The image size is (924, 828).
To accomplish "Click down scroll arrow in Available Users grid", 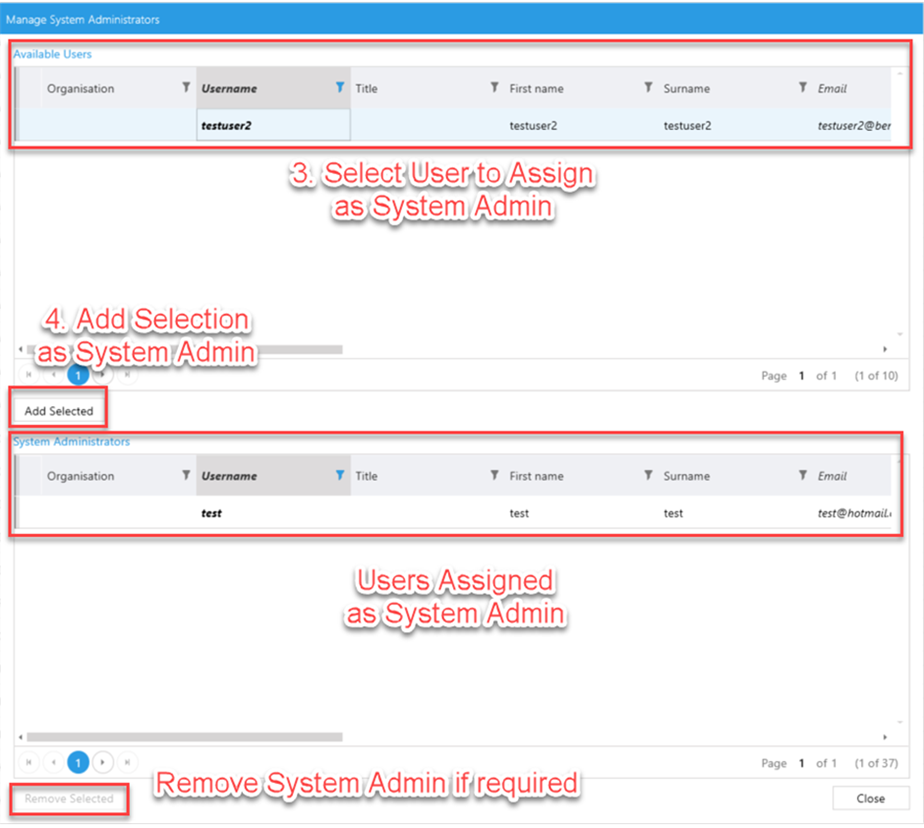I will point(900,334).
